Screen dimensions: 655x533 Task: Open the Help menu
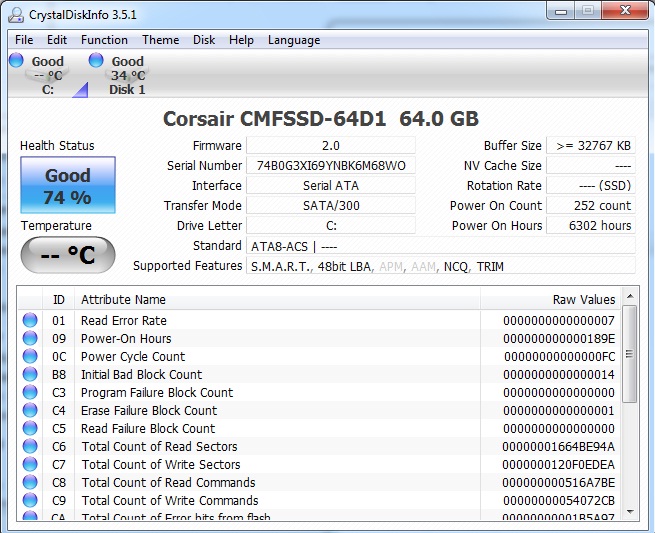241,40
